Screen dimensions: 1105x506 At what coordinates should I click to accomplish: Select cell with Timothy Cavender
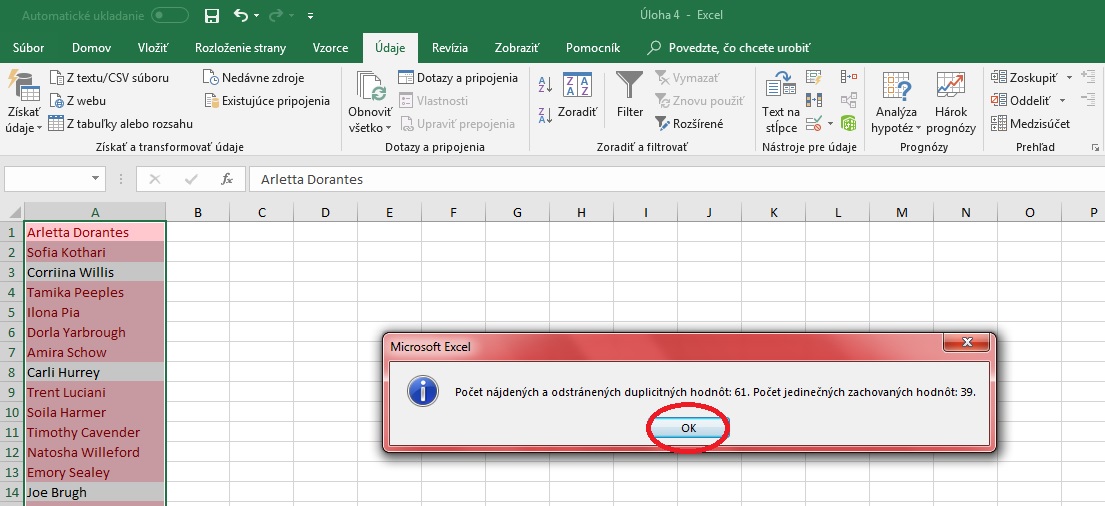[x=95, y=433]
